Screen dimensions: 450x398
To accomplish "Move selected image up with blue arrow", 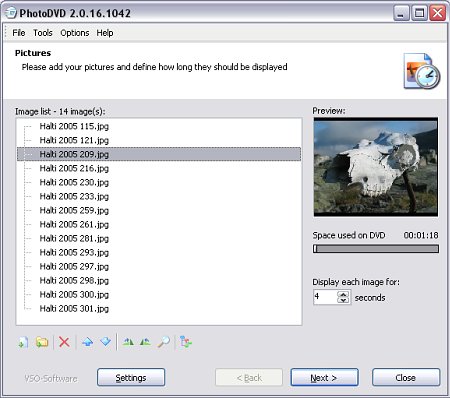I will click(88, 342).
